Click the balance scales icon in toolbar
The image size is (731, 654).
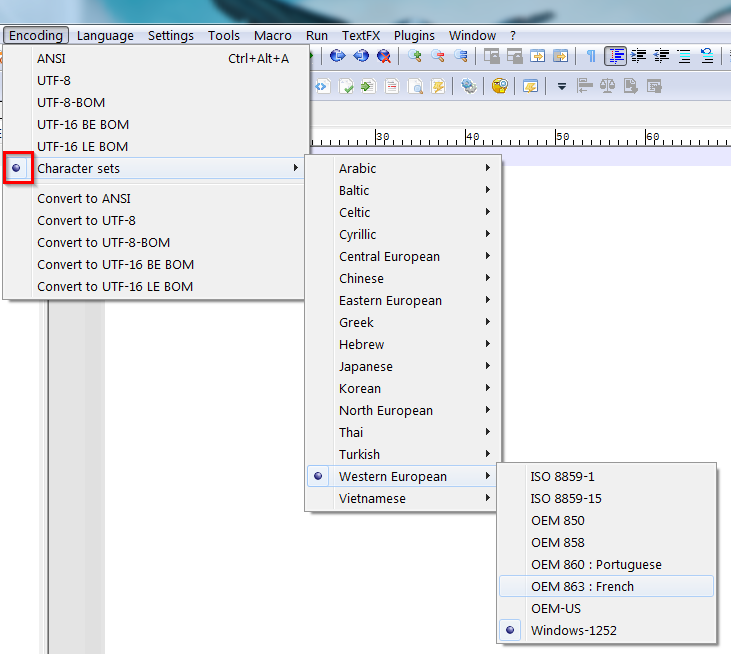pyautogui.click(x=607, y=87)
